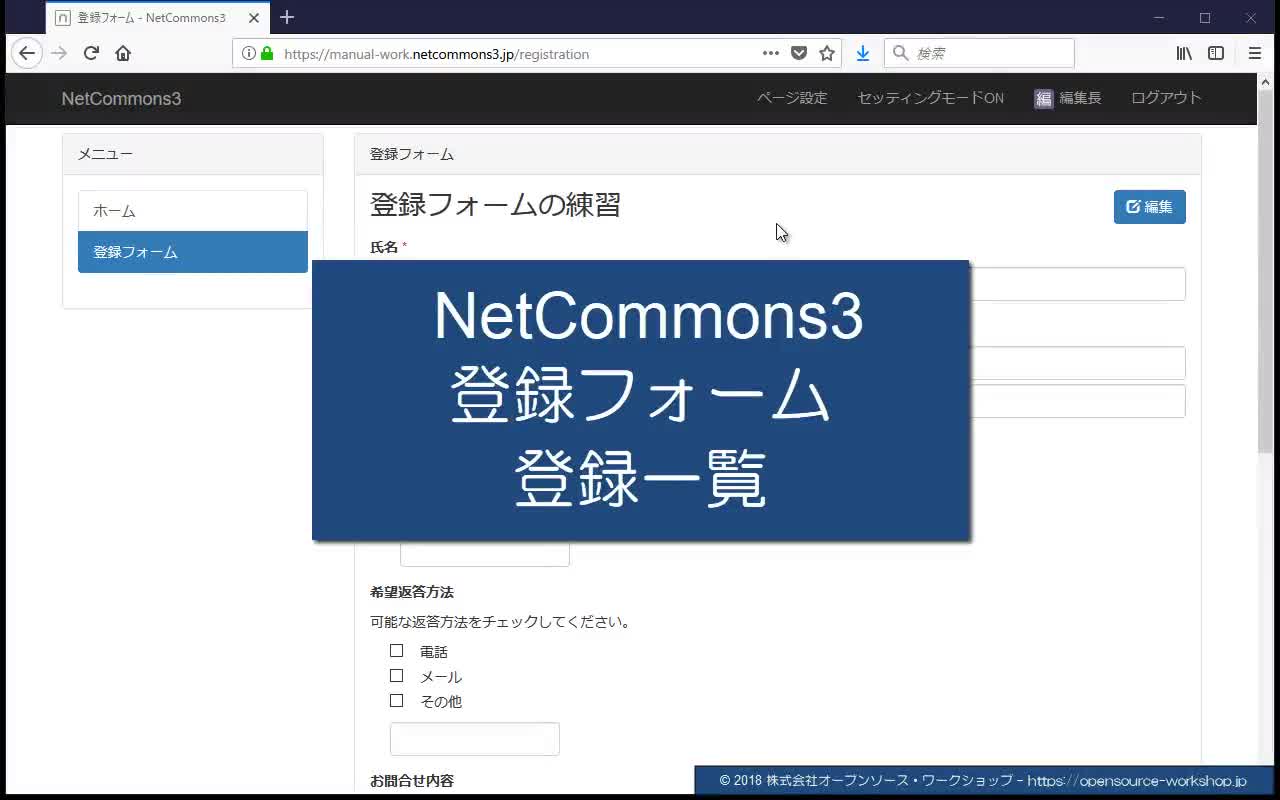This screenshot has width=1280, height=800.
Task: Open the Firefox hamburger menu
Action: [x=1255, y=54]
